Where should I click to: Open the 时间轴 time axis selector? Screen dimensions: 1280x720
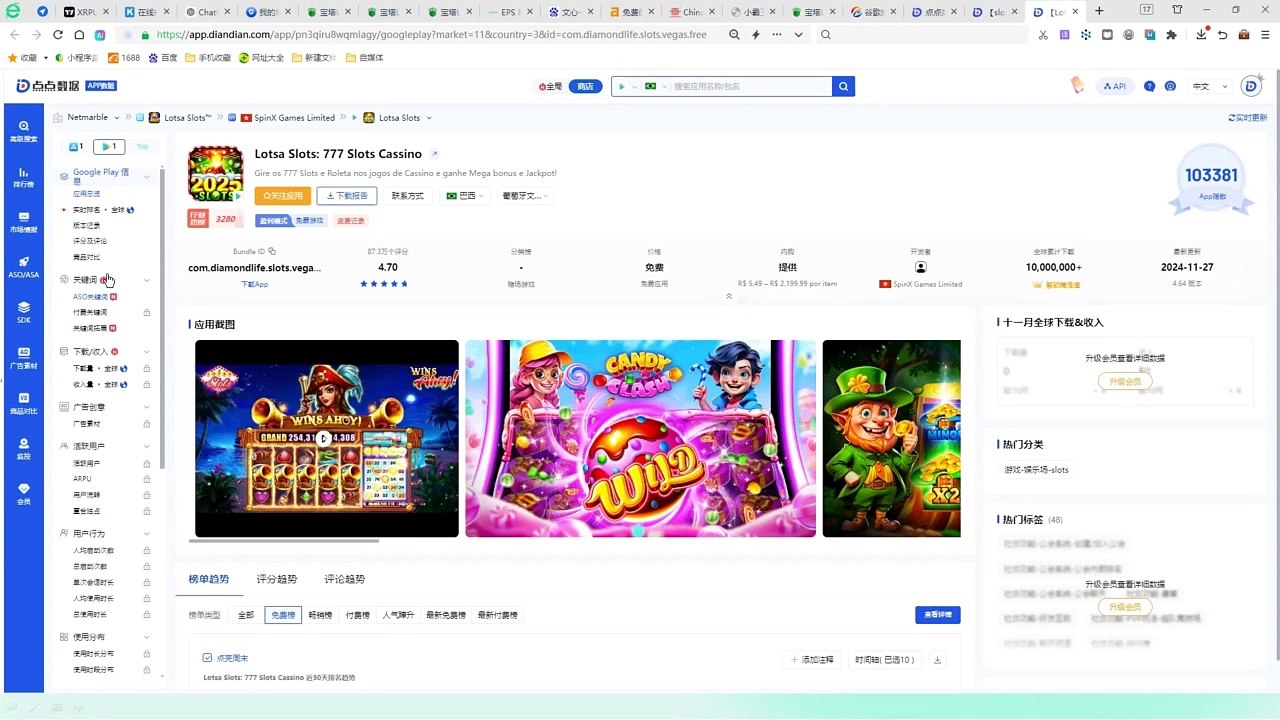[x=885, y=660]
